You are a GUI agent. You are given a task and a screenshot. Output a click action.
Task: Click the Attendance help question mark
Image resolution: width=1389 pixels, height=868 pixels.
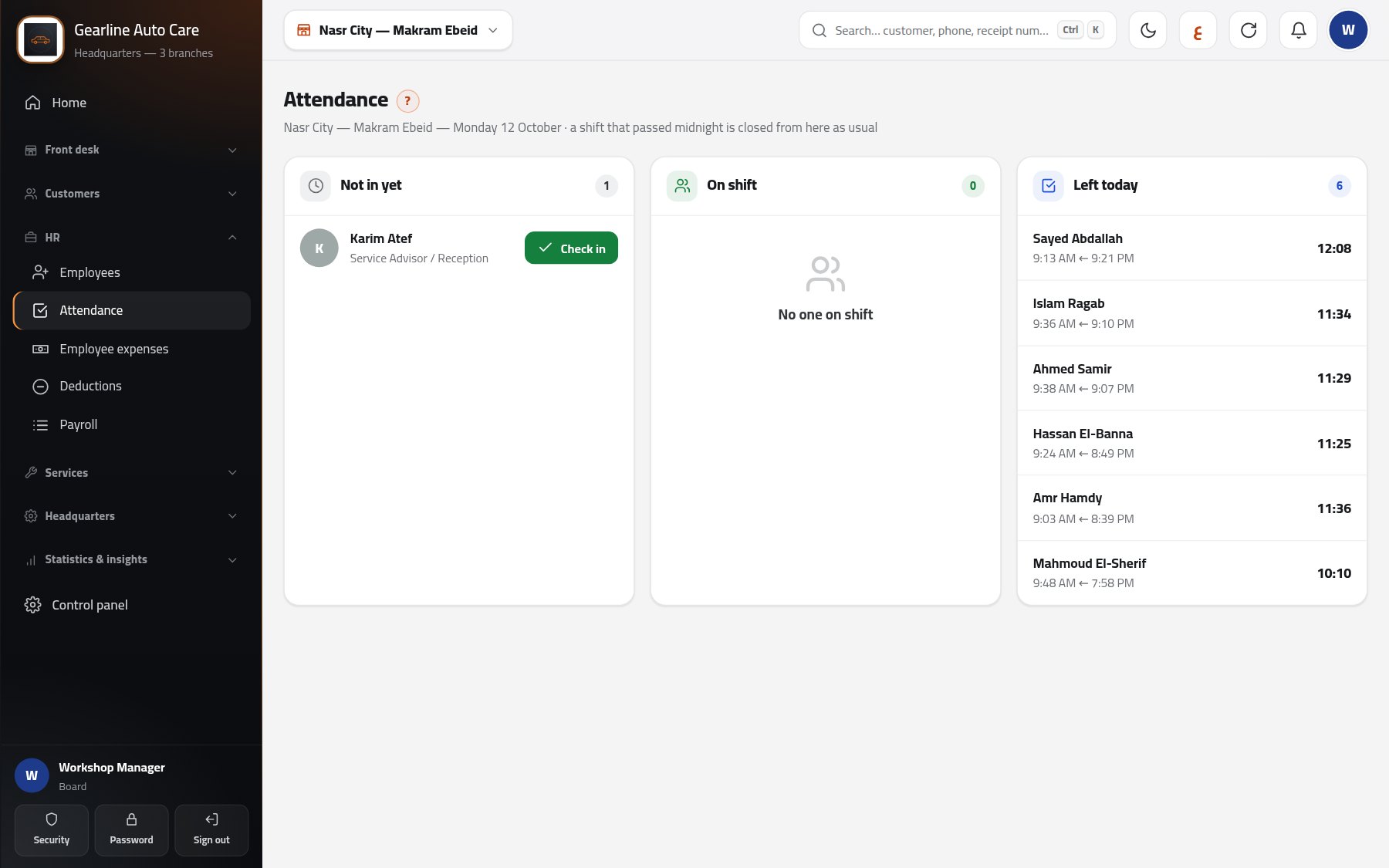pyautogui.click(x=407, y=100)
